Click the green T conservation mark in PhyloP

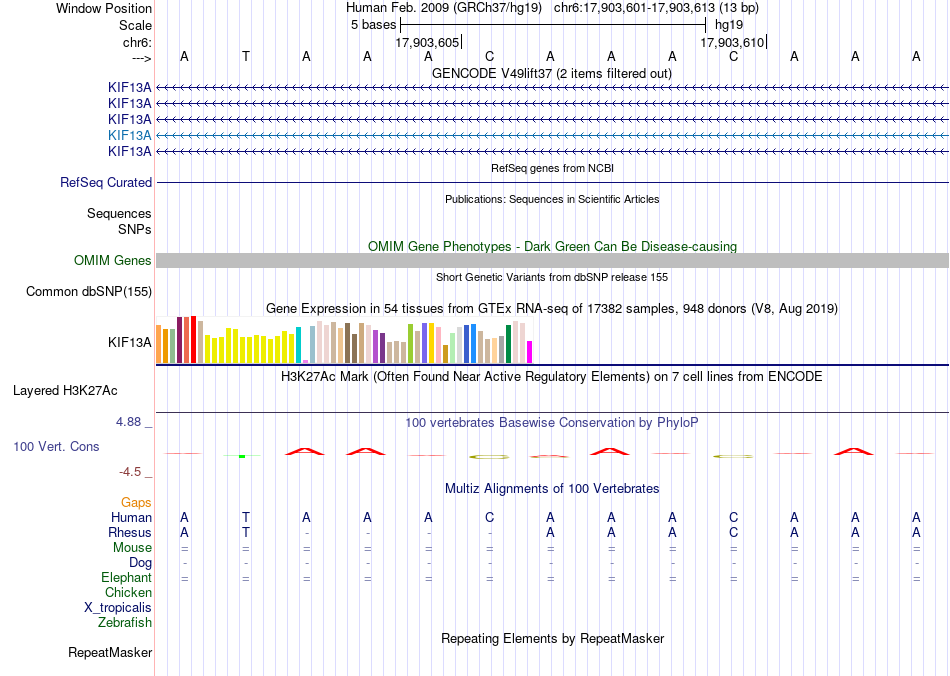click(242, 456)
